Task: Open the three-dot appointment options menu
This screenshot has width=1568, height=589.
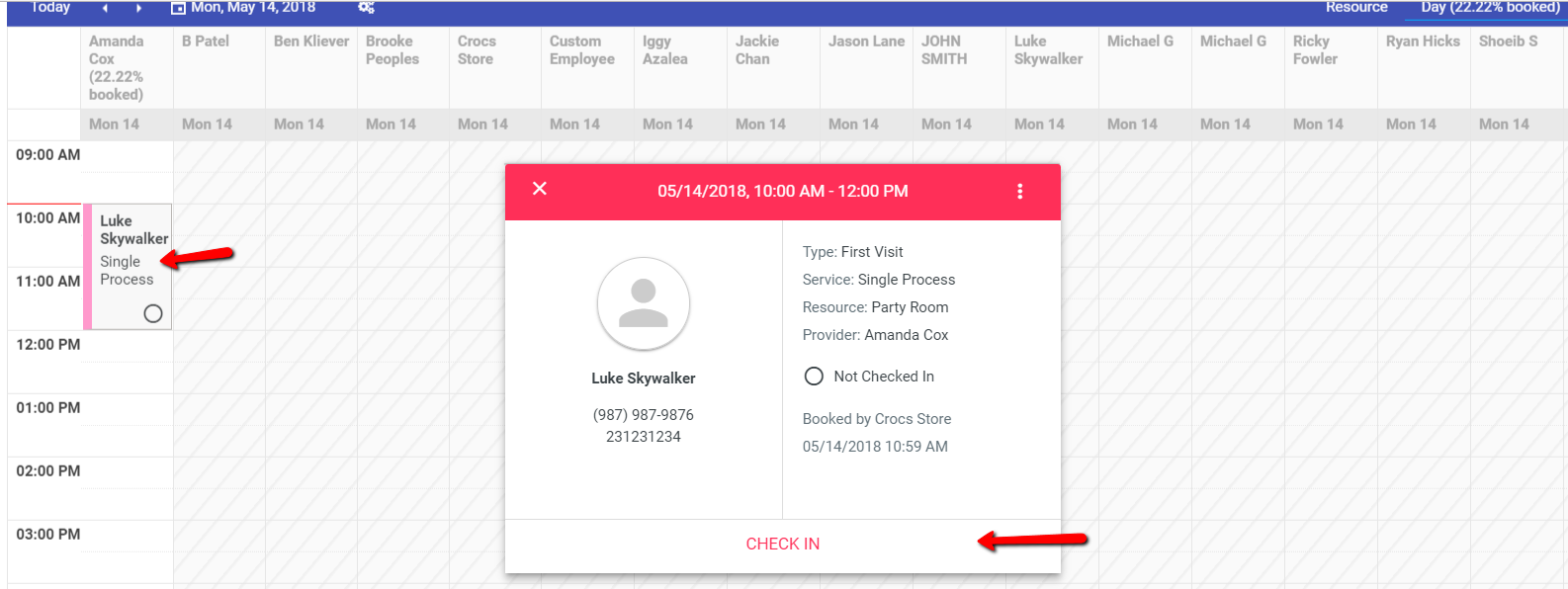Action: point(1020,192)
